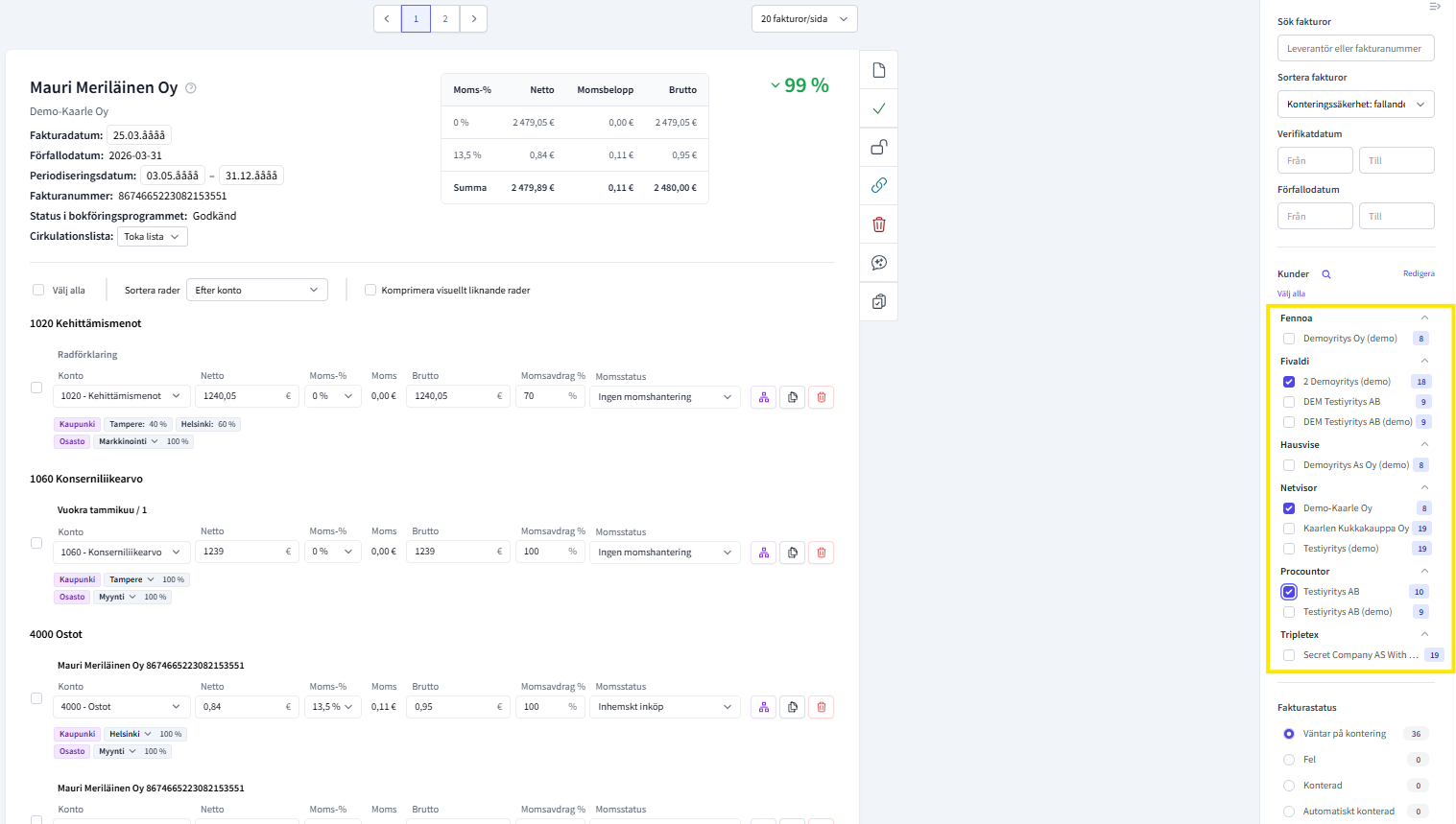Open the Sortera fakturor dropdown

tap(1355, 105)
